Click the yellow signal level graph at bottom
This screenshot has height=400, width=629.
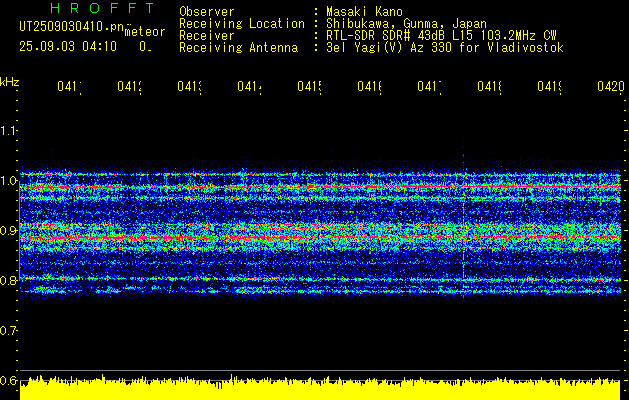[x=320, y=388]
